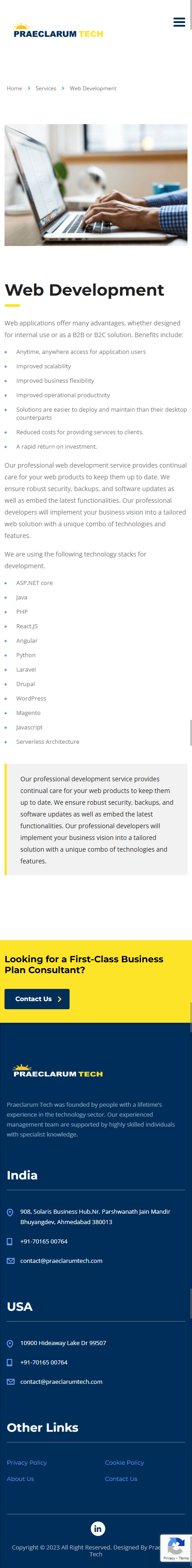Click the USA email envelope icon

(10, 1381)
